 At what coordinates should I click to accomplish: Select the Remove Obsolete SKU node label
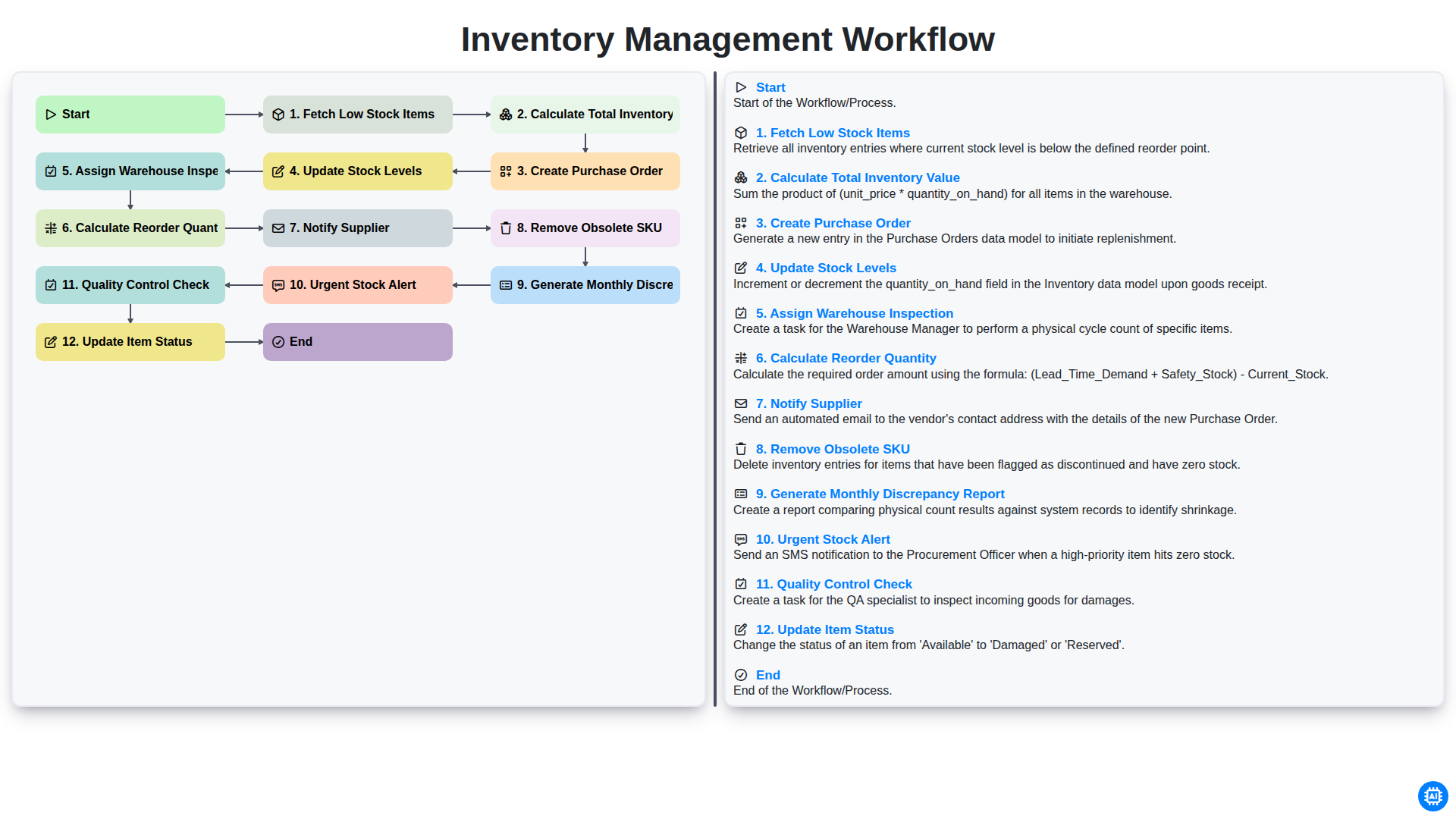point(589,228)
